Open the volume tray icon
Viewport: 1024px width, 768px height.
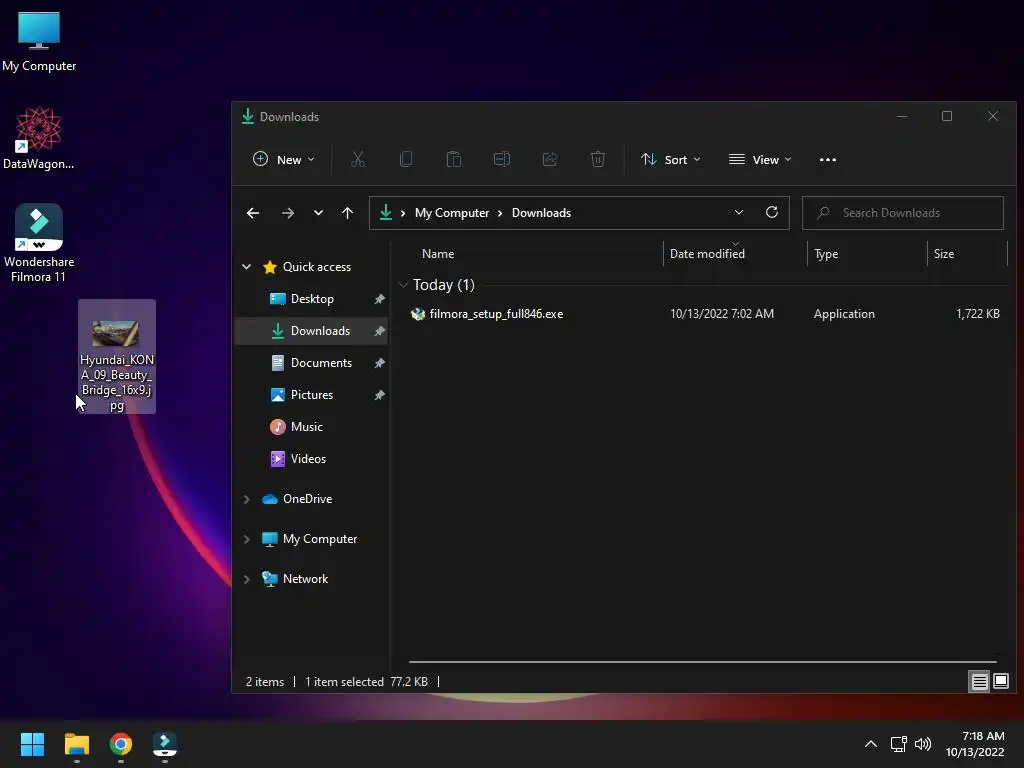(923, 744)
